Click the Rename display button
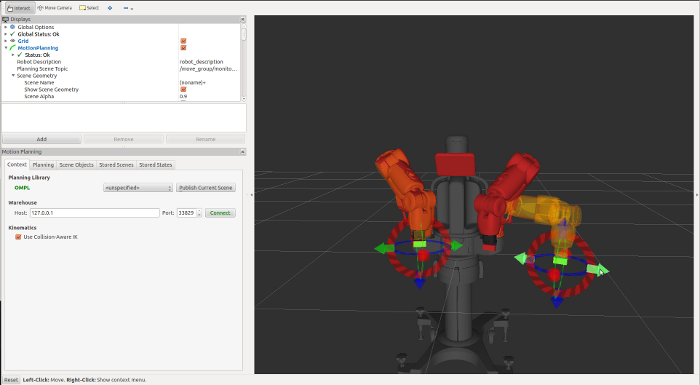The height and width of the screenshot is (385, 700). pos(205,139)
